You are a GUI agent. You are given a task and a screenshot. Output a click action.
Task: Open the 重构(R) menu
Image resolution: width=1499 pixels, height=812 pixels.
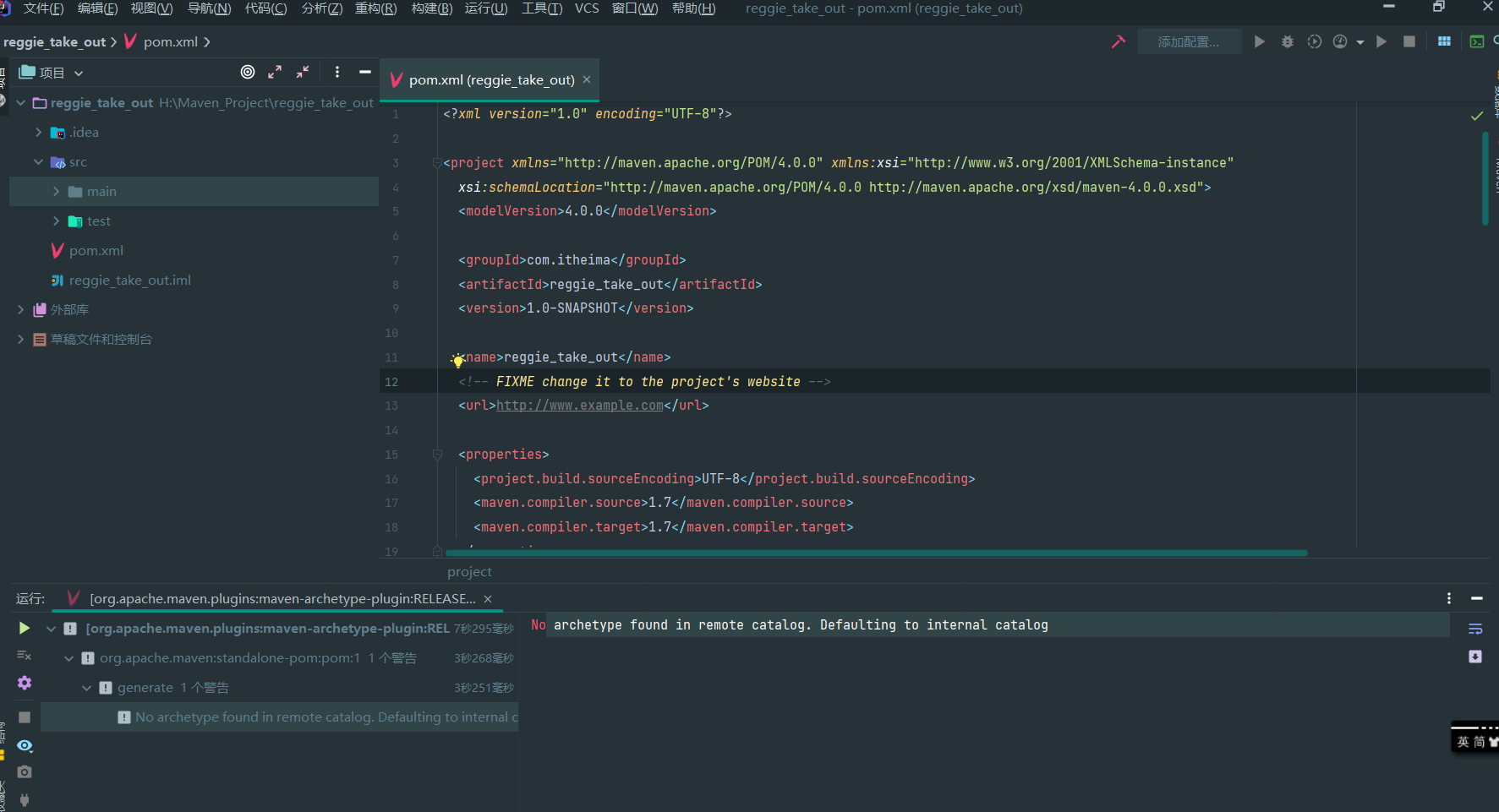[x=375, y=8]
